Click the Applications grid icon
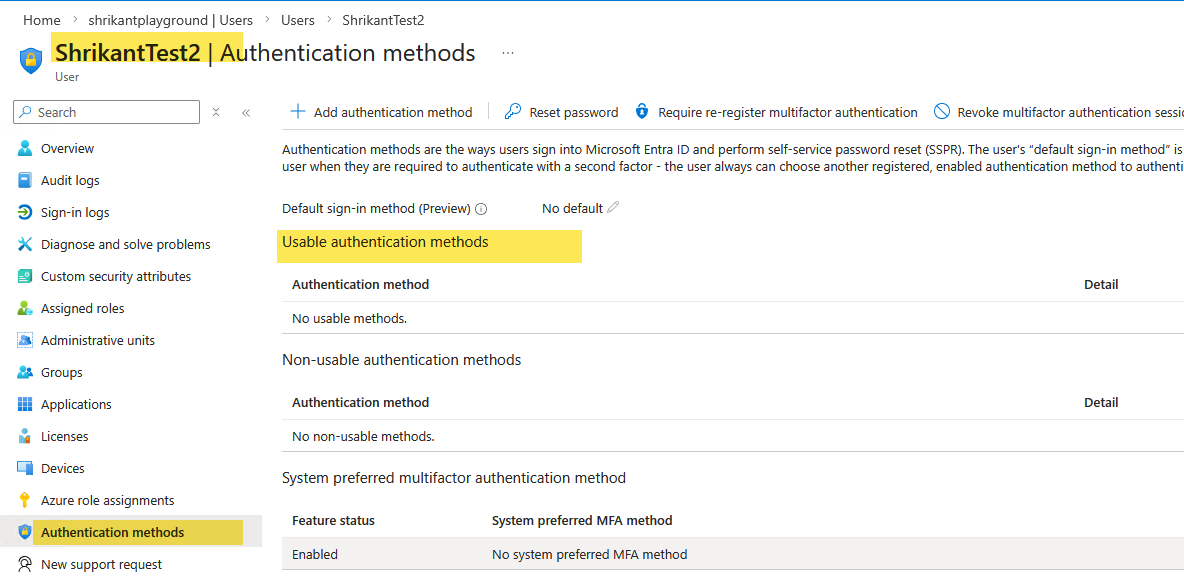 (x=26, y=404)
